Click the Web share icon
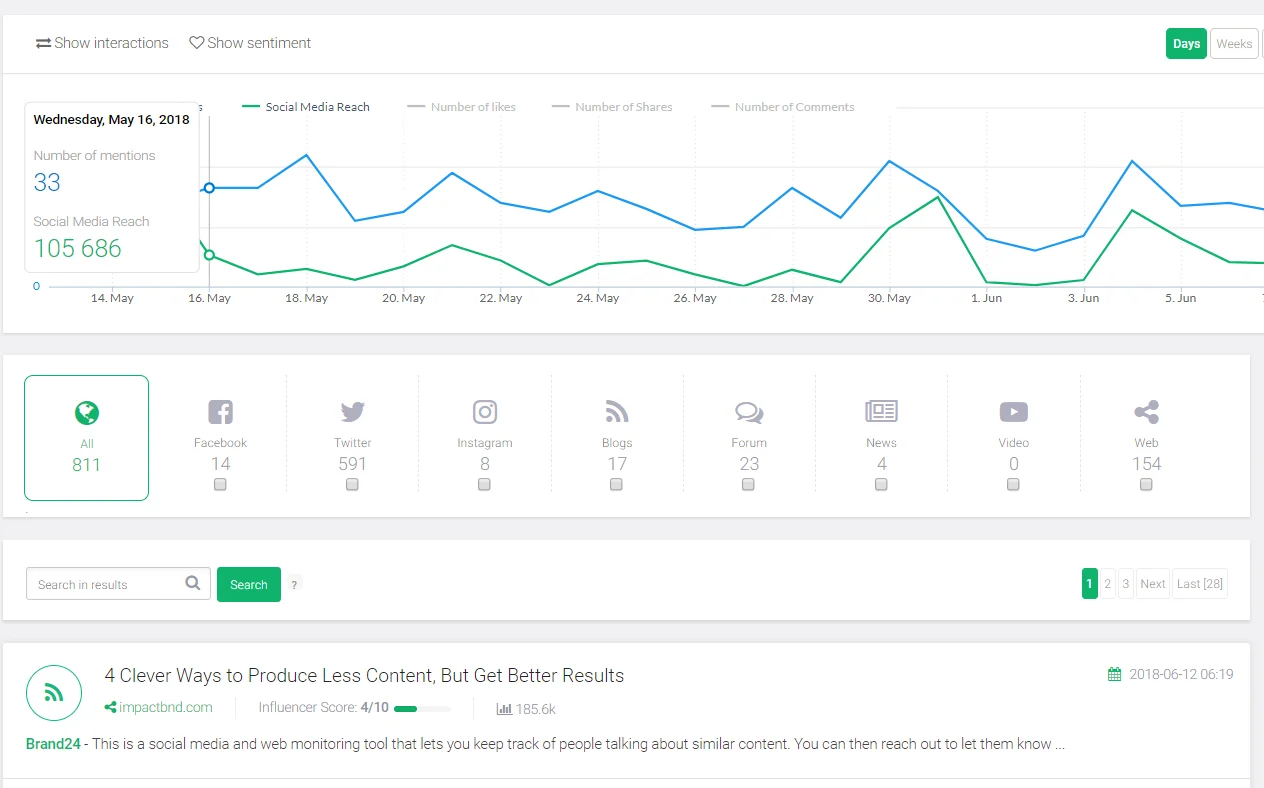This screenshot has width=1264, height=788. pyautogui.click(x=1145, y=411)
